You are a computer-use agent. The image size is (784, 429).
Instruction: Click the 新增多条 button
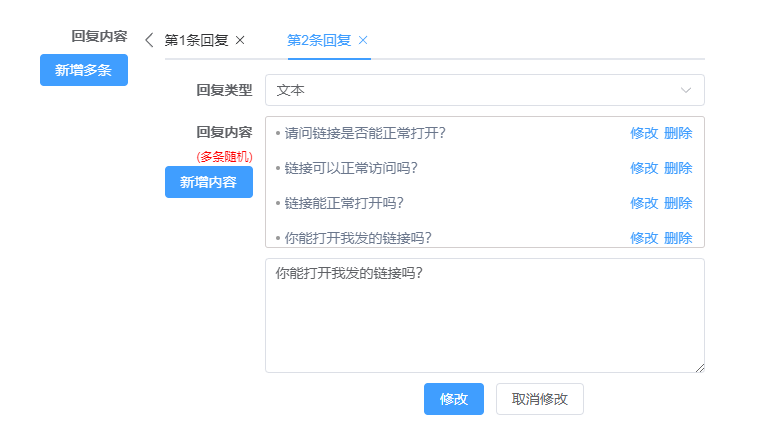click(x=84, y=70)
